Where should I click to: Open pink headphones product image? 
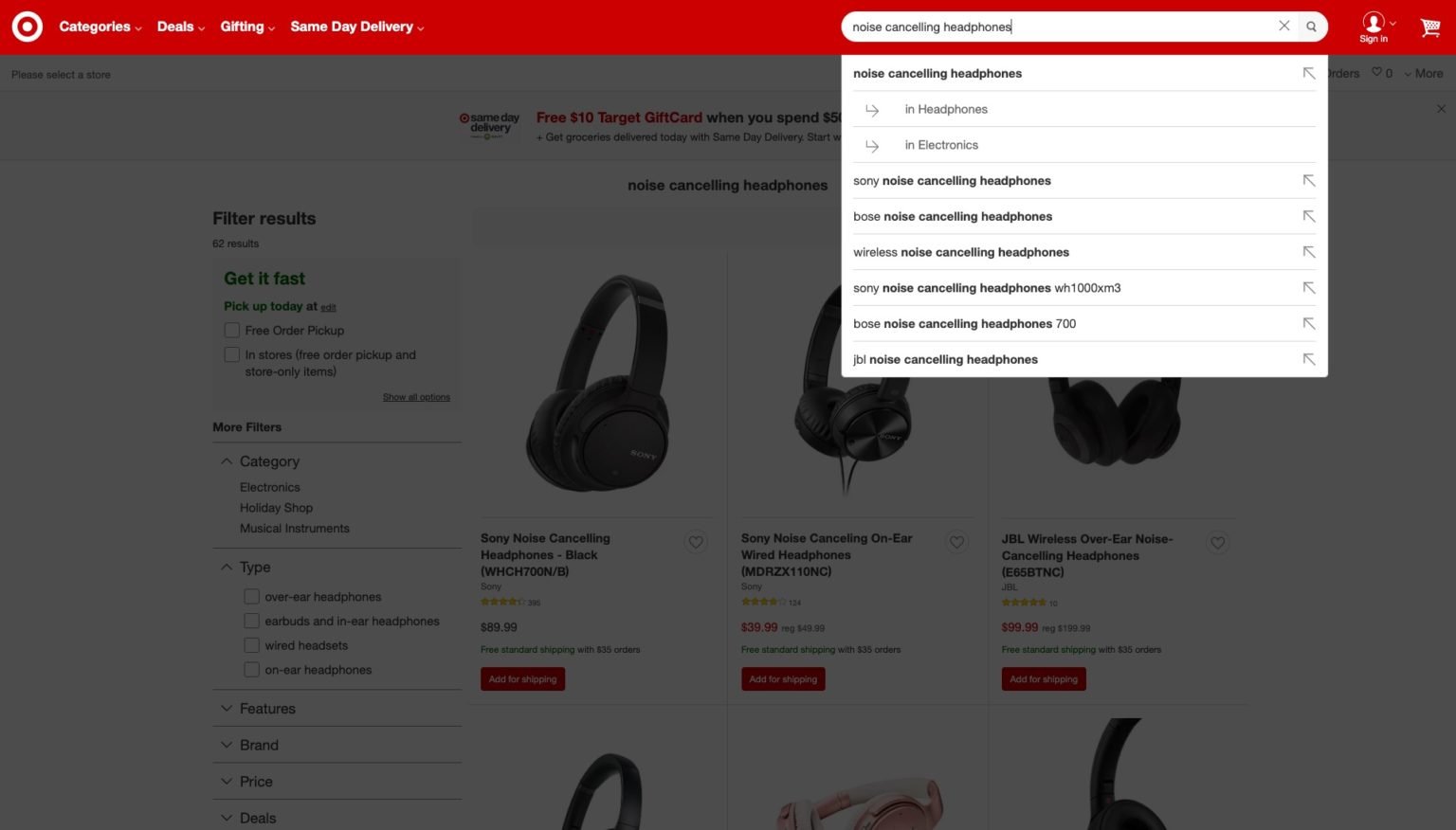pyautogui.click(x=858, y=802)
